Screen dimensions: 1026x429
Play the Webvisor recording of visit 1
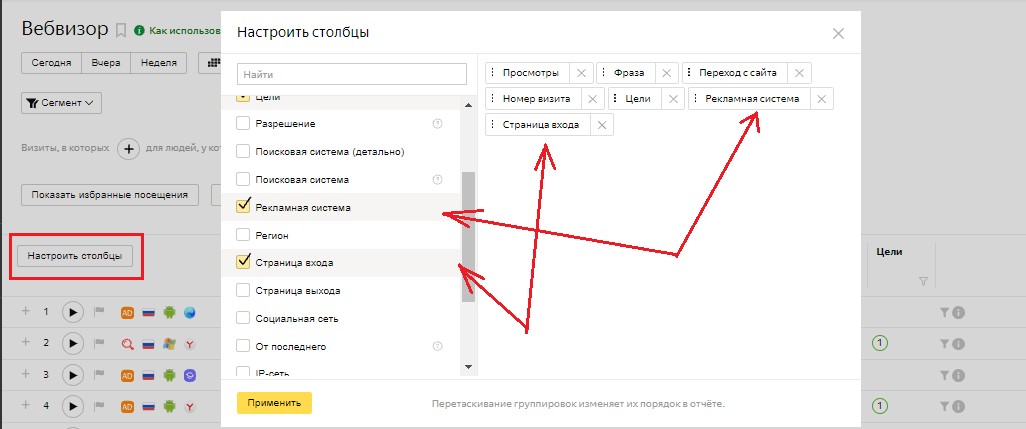(x=73, y=313)
